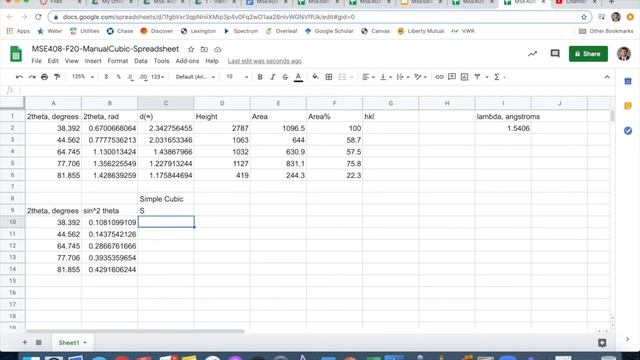
Task: Open the all sheets list icon
Action: tap(39, 342)
